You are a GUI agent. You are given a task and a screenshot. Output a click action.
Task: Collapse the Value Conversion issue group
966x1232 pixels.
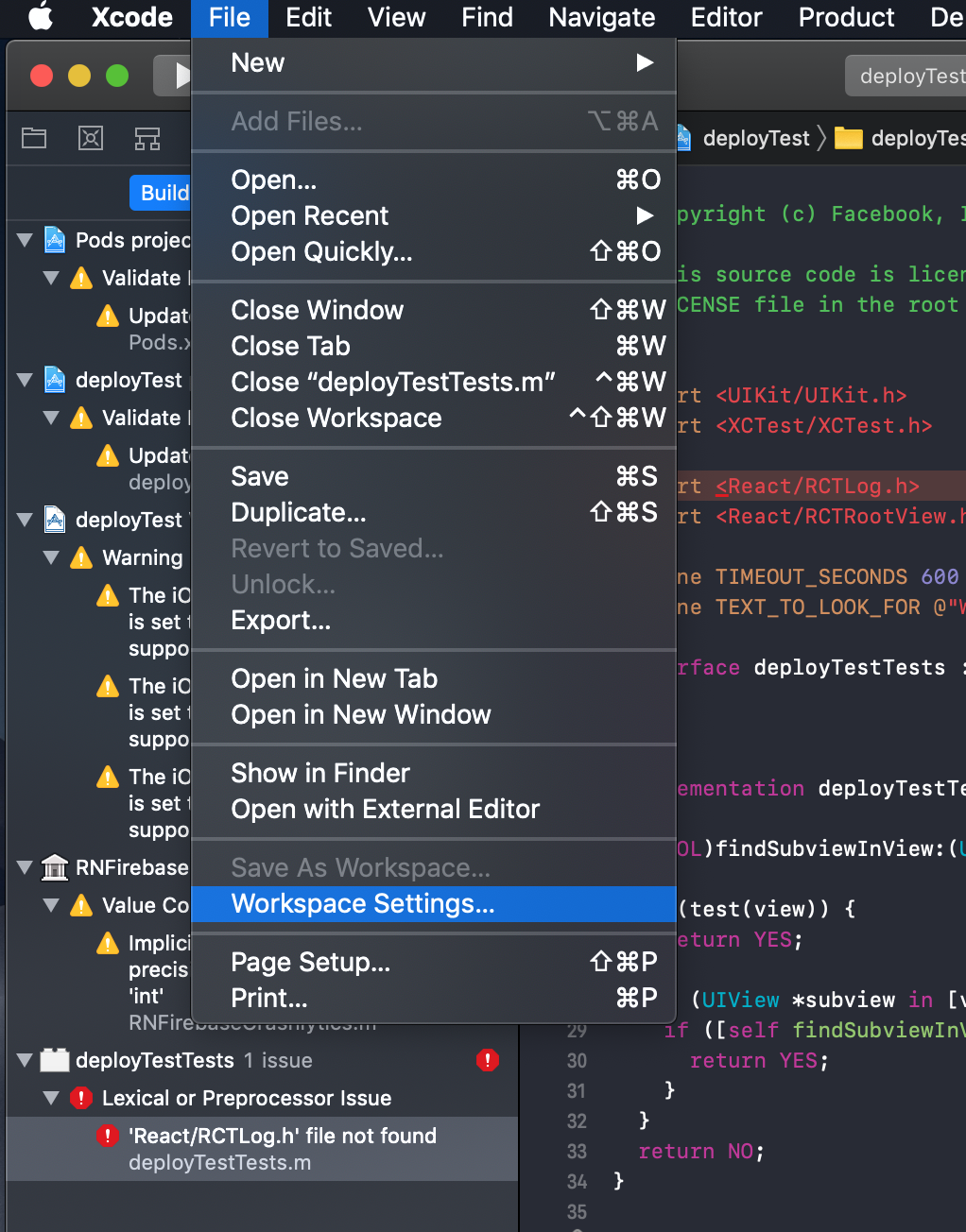tap(52, 905)
